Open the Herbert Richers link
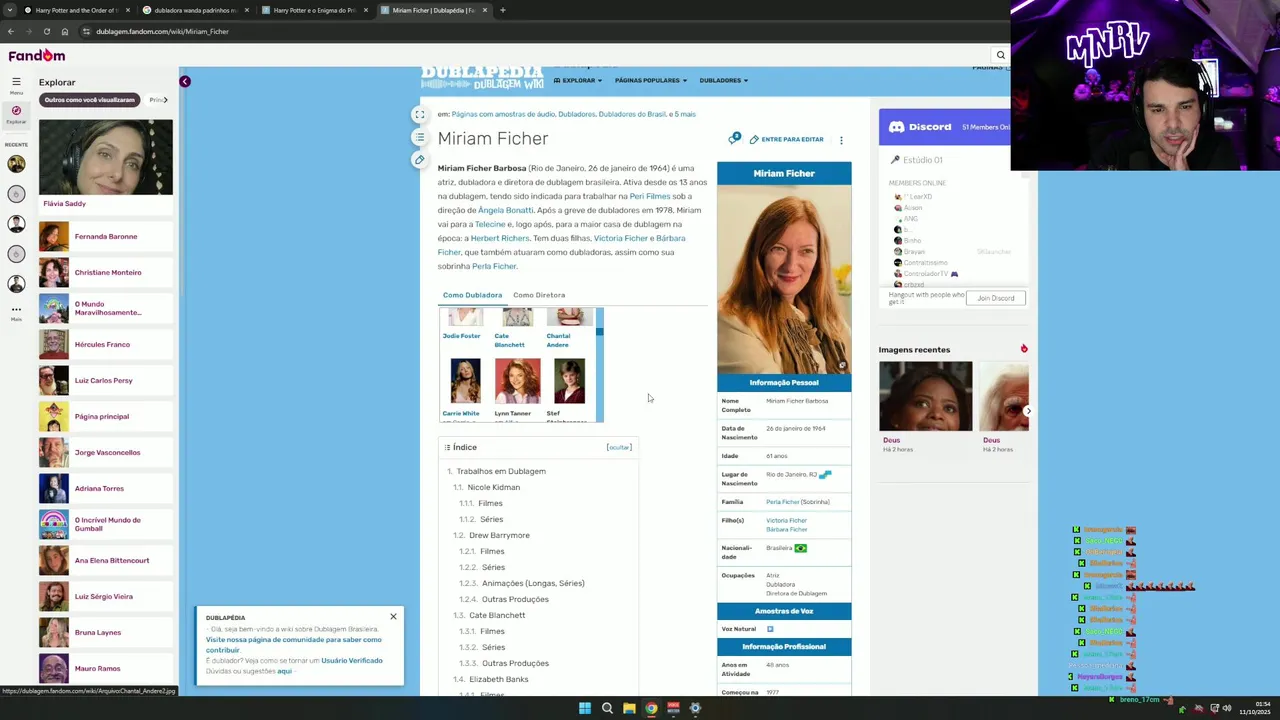1280x720 pixels. click(x=500, y=238)
